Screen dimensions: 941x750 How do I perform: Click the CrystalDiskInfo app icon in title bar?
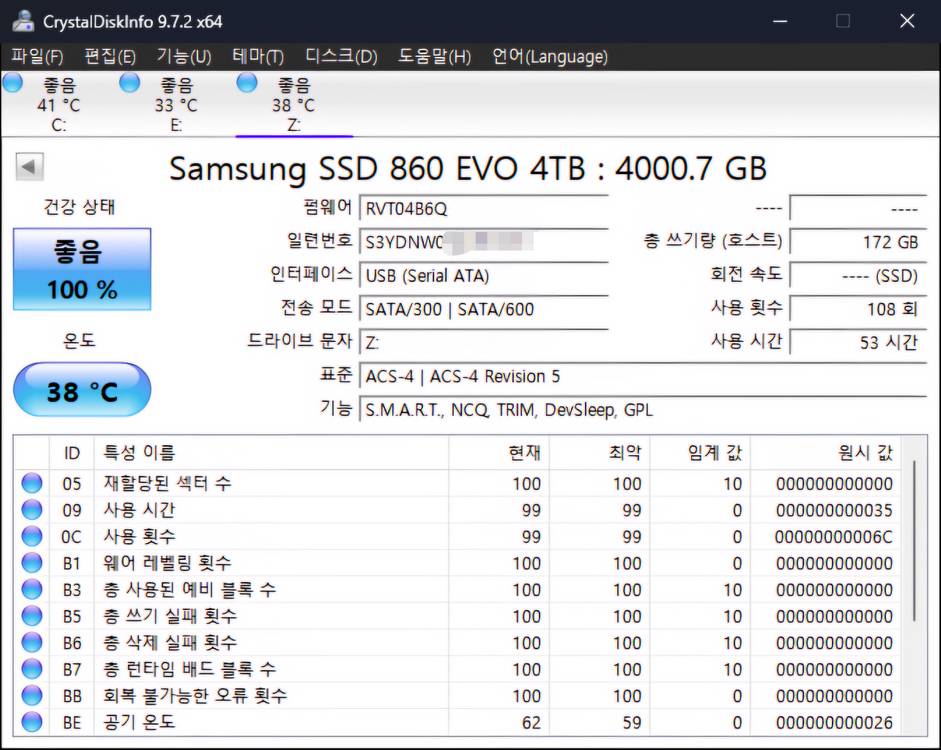click(23, 21)
